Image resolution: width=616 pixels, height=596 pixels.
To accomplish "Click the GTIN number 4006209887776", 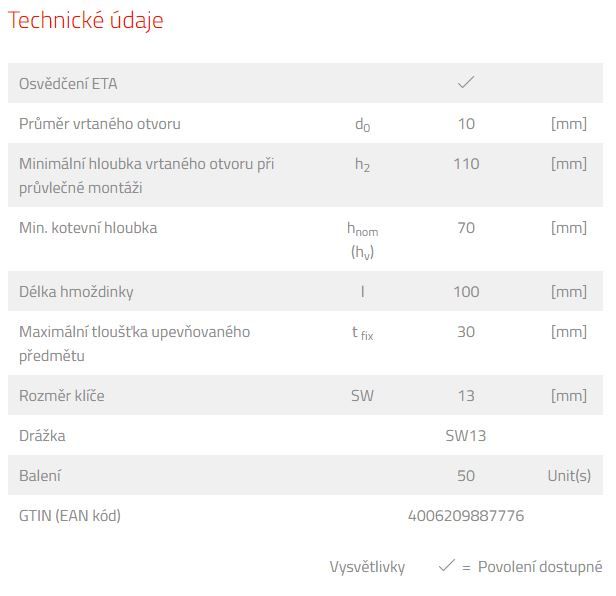I will [x=466, y=516].
